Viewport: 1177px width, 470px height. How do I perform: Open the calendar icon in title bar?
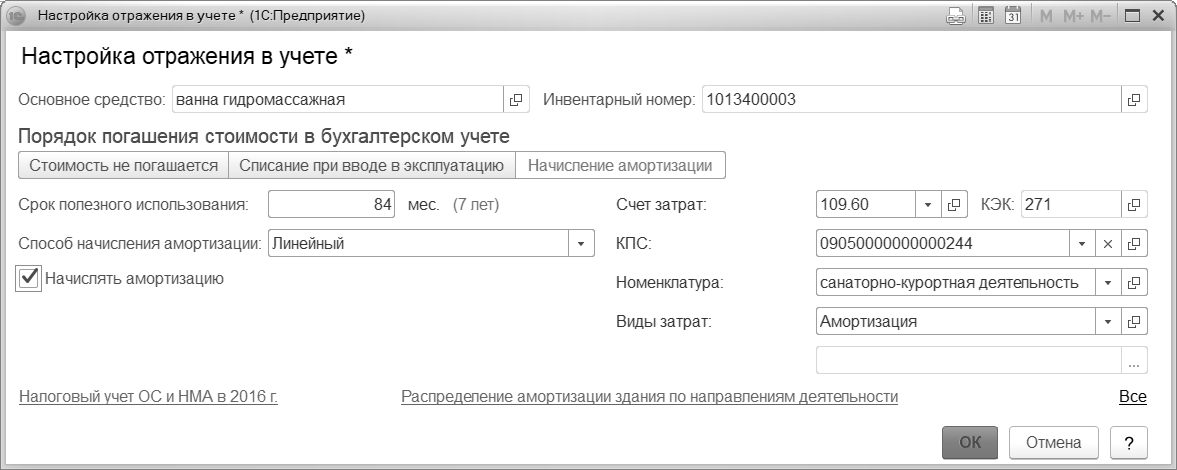pyautogui.click(x=1012, y=16)
